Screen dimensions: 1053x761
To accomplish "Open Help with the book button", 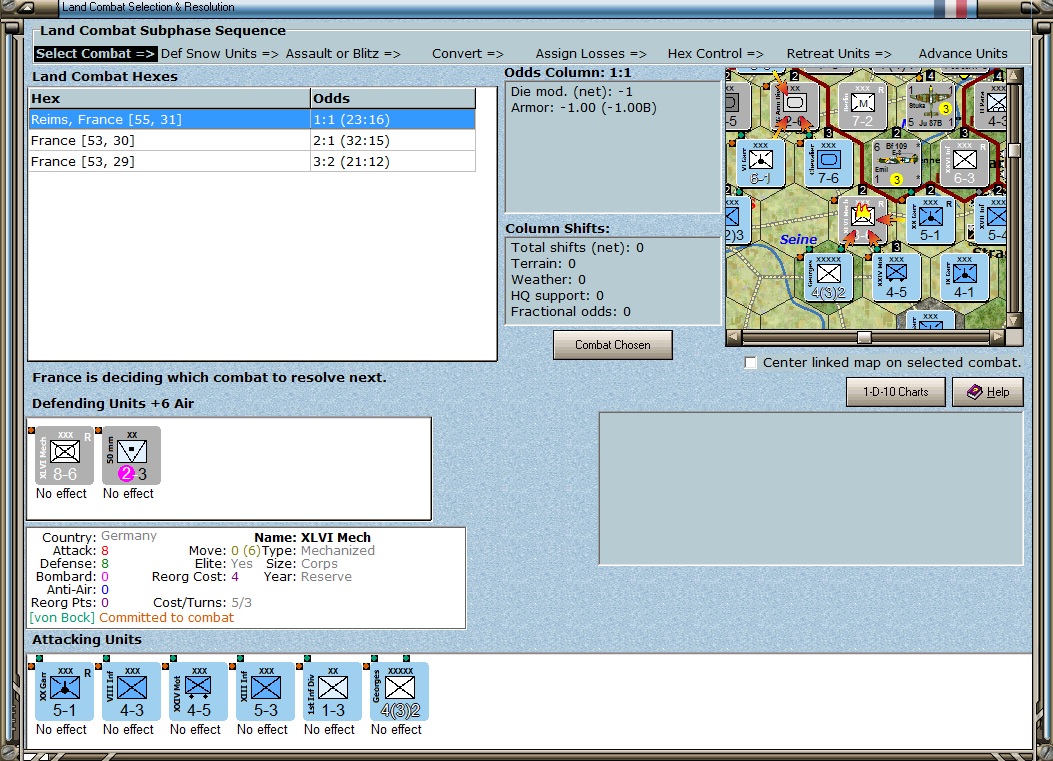I will (988, 392).
